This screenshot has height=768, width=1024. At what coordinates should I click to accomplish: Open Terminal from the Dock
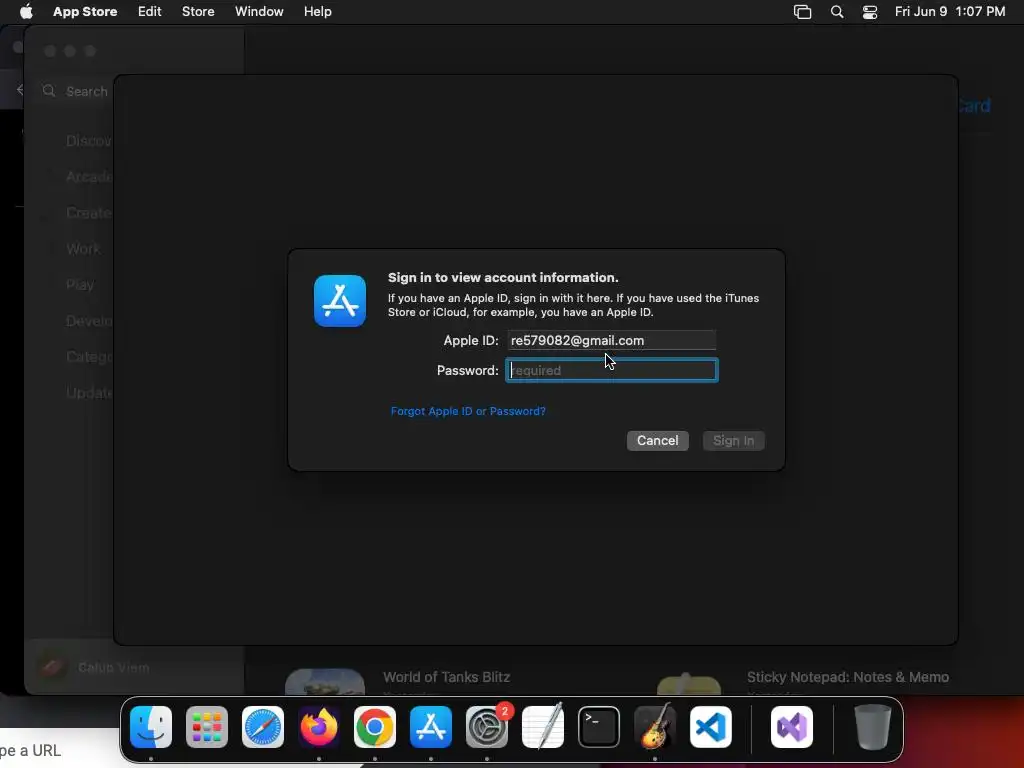(599, 727)
